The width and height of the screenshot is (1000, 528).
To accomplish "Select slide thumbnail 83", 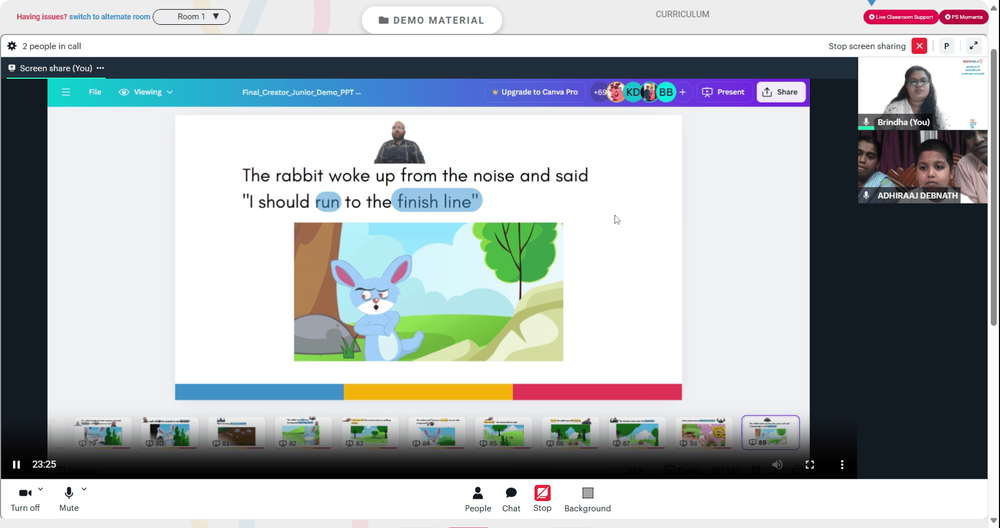I will 370,433.
